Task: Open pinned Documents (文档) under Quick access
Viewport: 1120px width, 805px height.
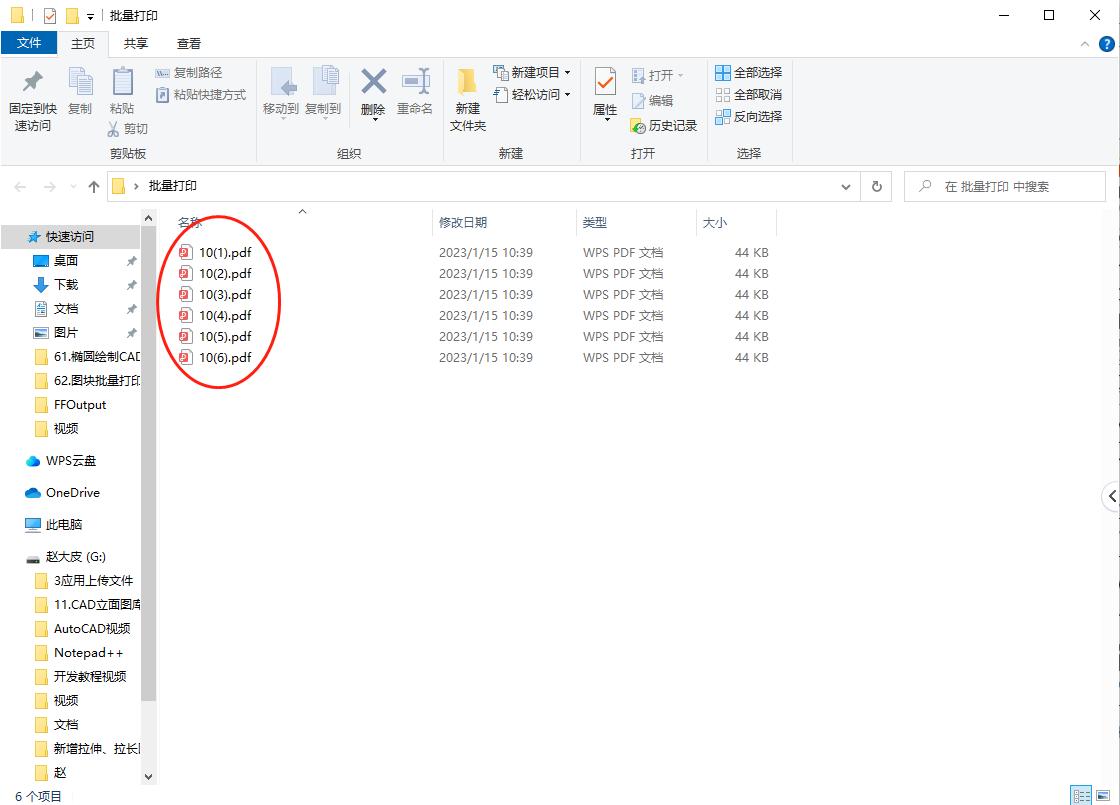Action: [x=66, y=309]
